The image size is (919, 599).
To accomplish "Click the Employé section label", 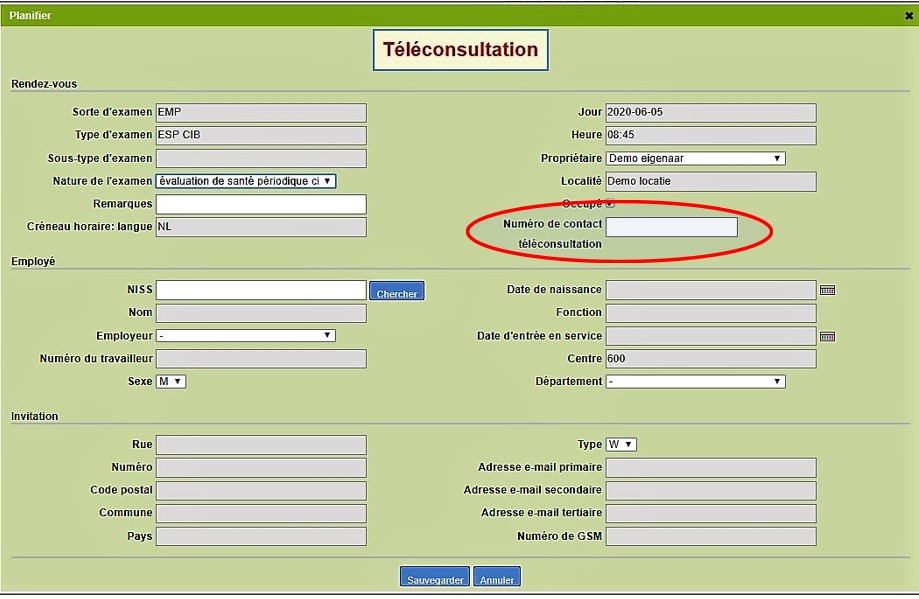I will [33, 261].
